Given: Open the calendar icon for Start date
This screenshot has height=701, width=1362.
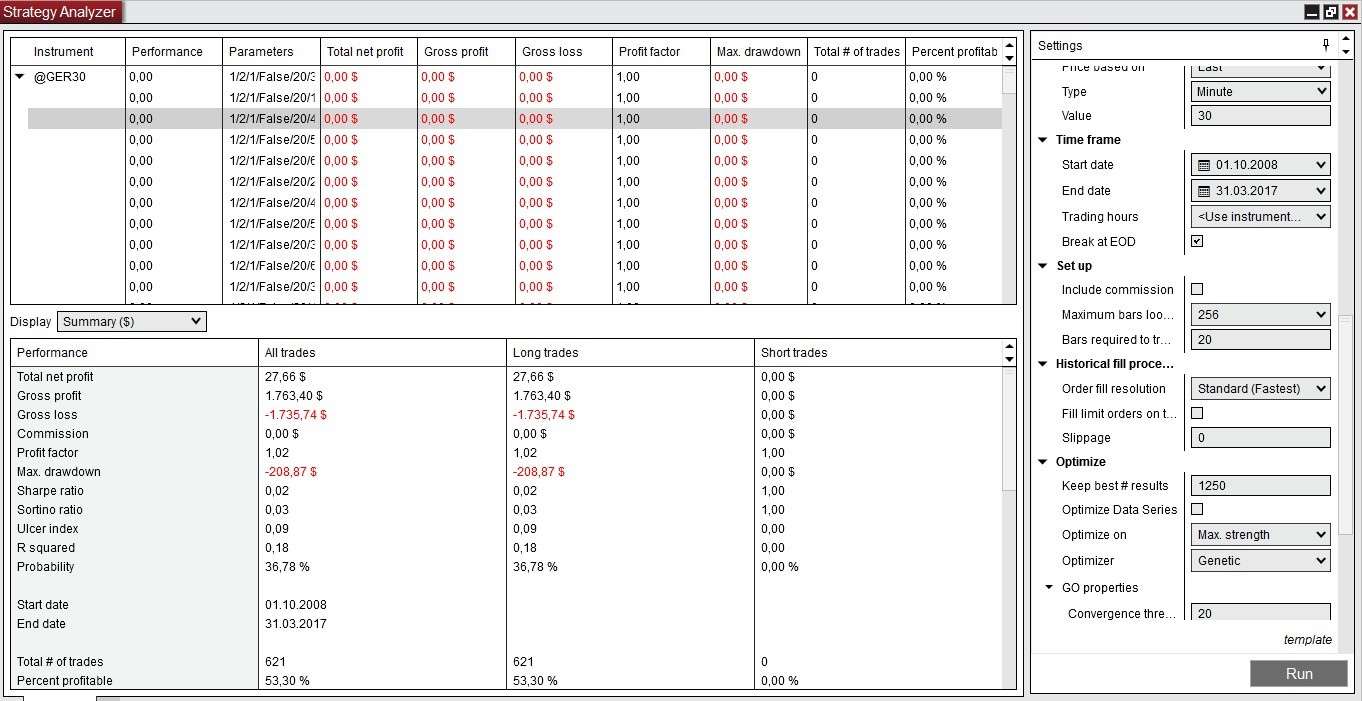Looking at the screenshot, I should (1204, 165).
